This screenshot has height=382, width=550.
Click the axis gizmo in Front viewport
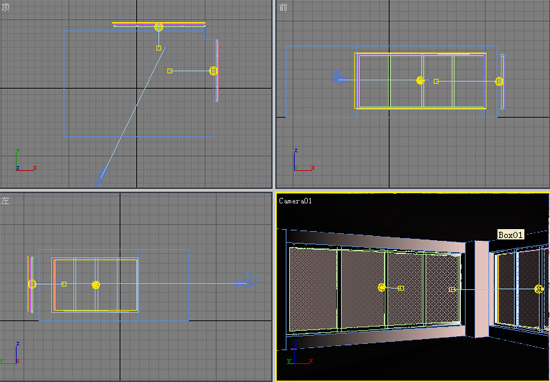304,160
